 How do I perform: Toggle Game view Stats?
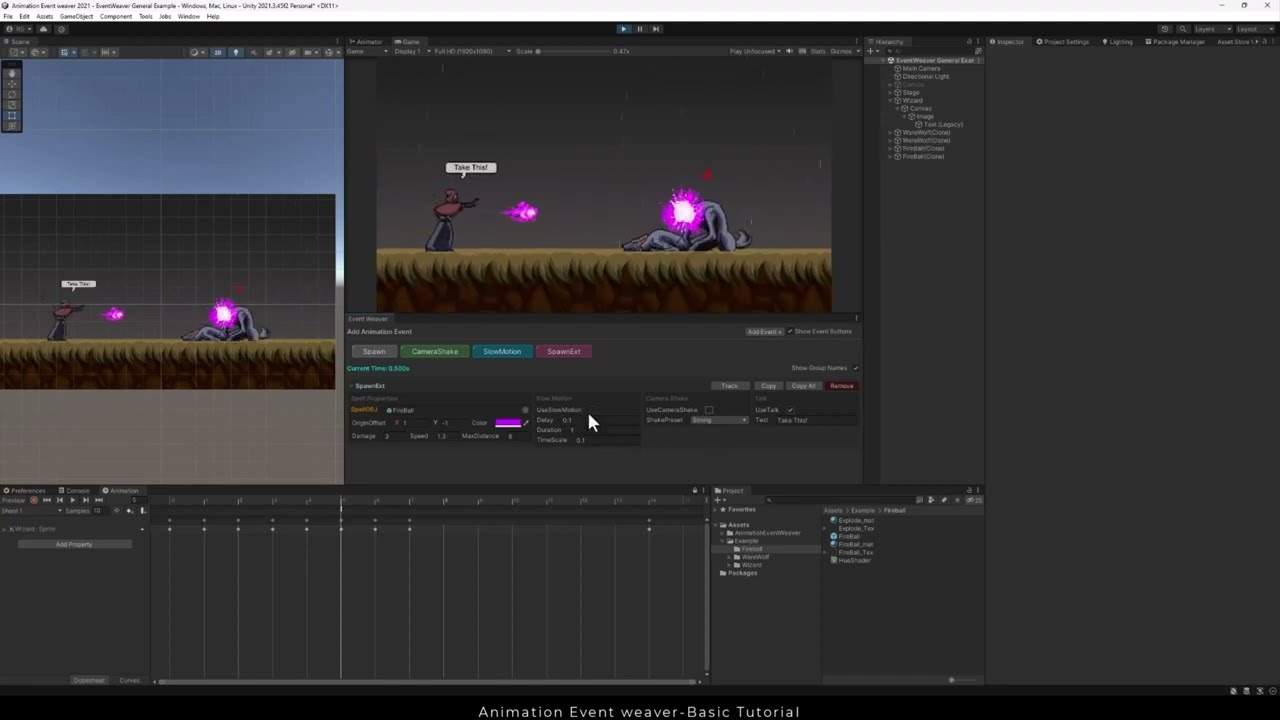click(818, 52)
